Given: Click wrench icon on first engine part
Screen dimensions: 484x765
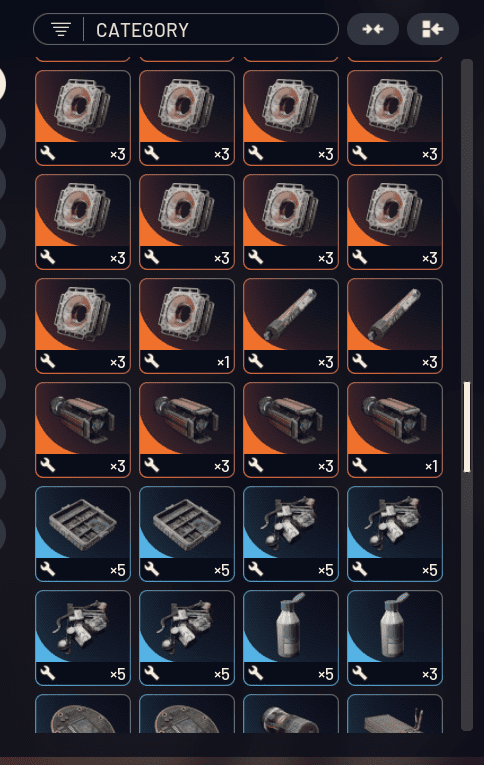Looking at the screenshot, I should click(48, 465).
